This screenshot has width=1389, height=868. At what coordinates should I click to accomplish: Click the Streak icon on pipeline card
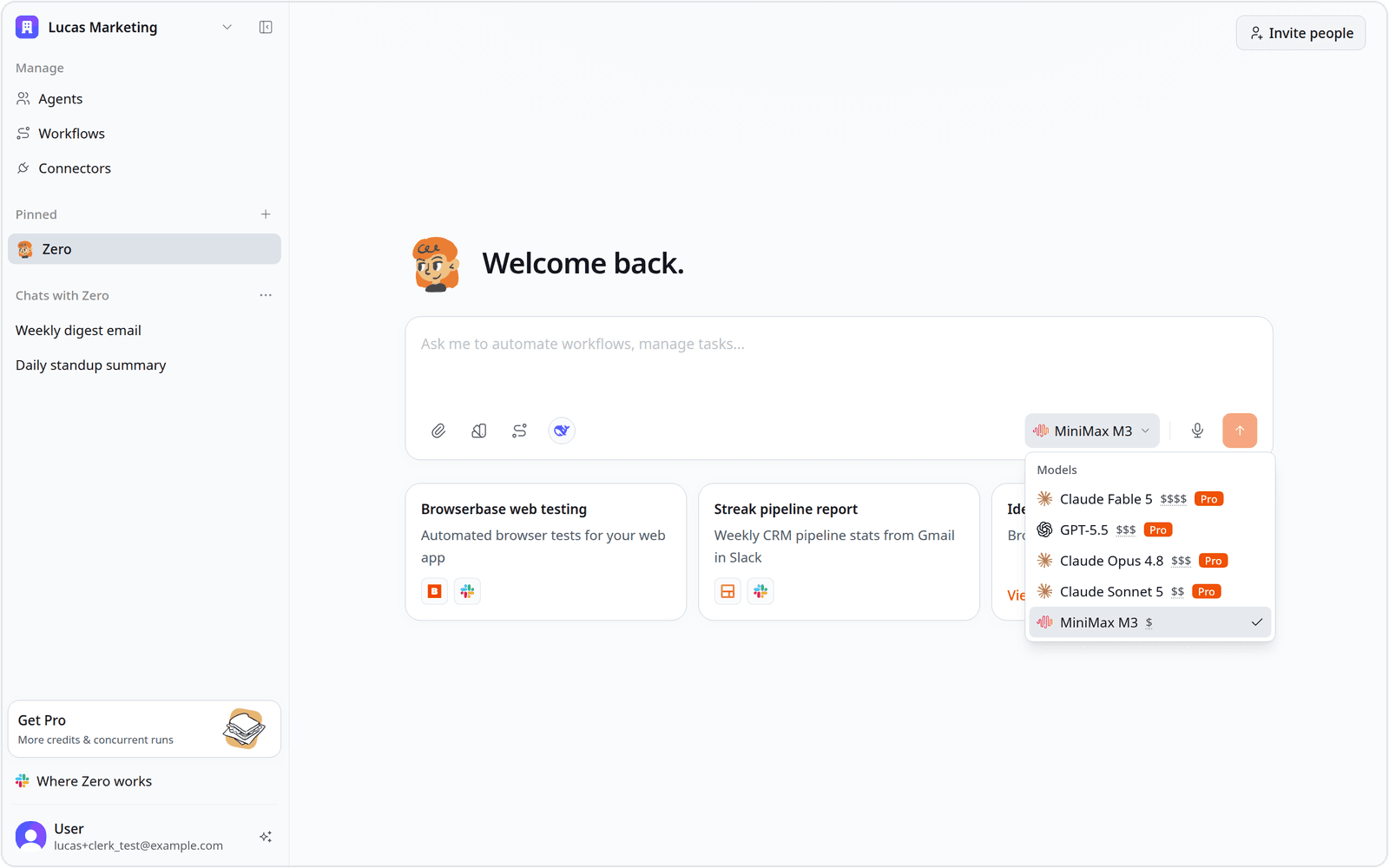pyautogui.click(x=727, y=592)
